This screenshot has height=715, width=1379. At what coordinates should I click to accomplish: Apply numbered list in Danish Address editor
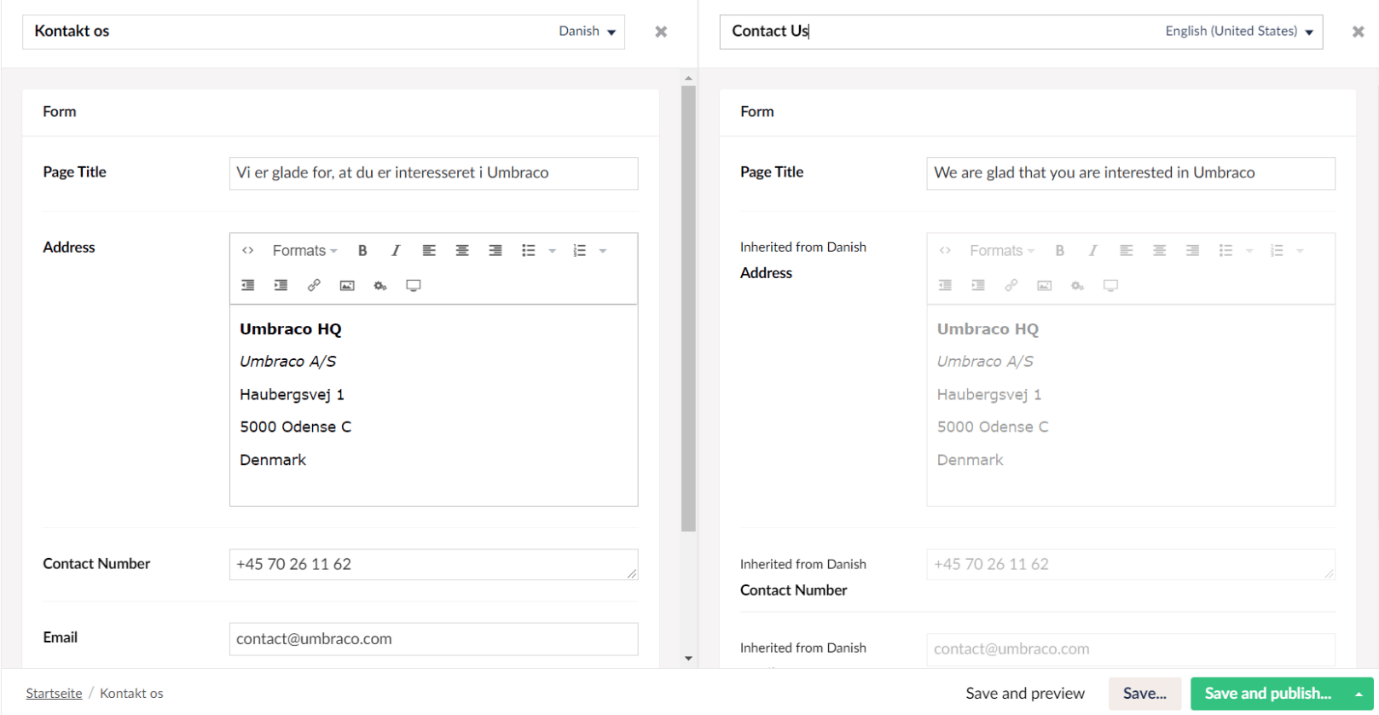pyautogui.click(x=579, y=251)
